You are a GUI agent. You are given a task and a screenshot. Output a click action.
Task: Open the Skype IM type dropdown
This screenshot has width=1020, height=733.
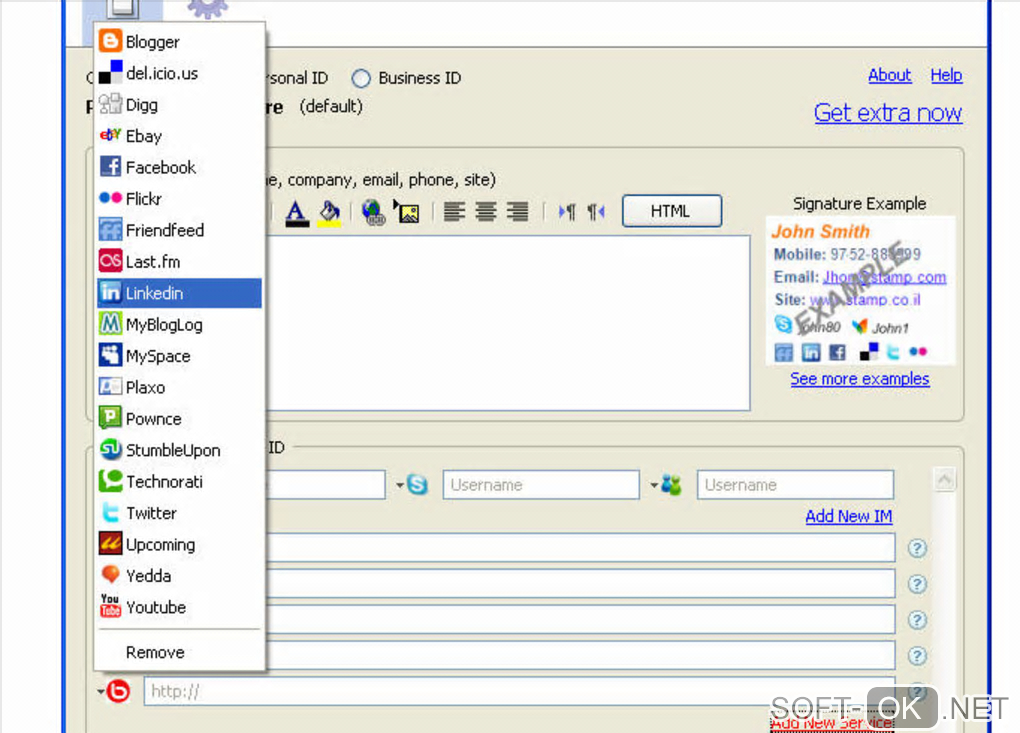click(401, 485)
